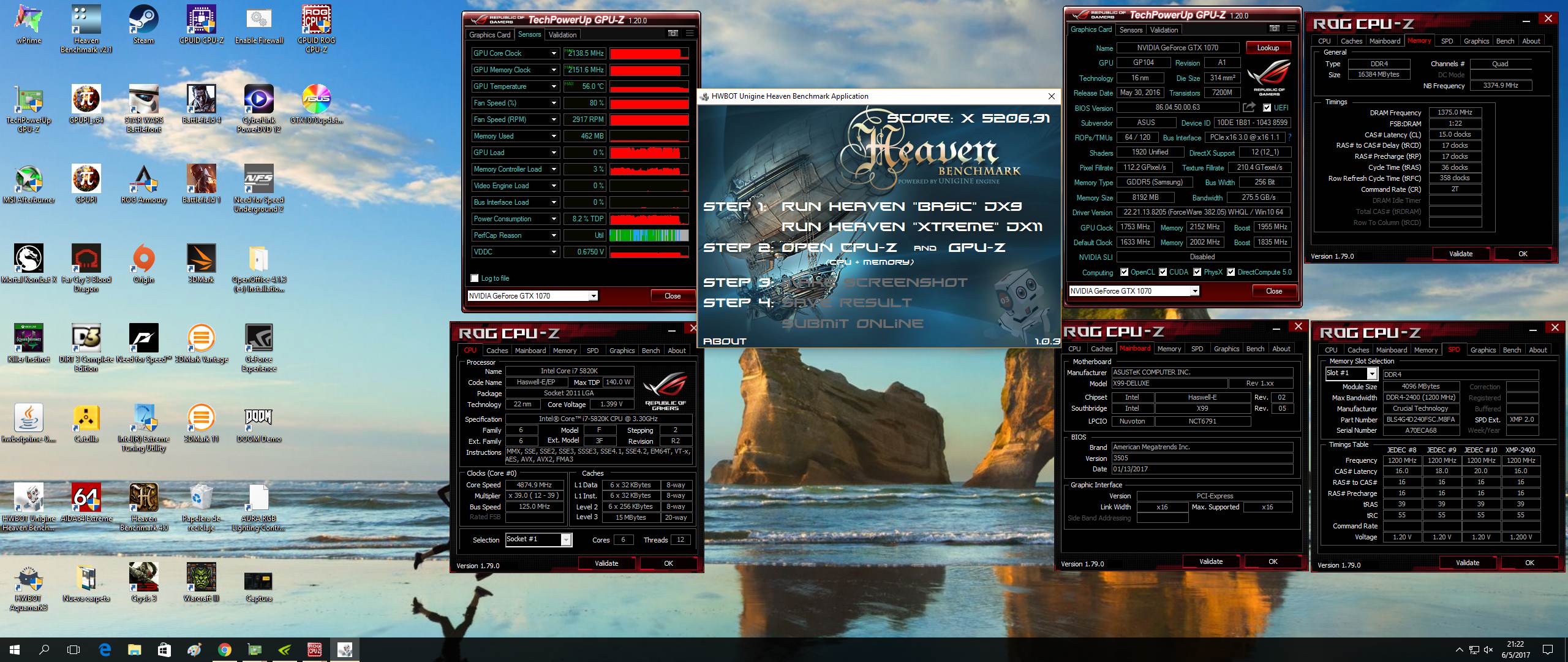The width and height of the screenshot is (1568, 662).
Task: Open Caches tab in CPU-Z CPU window
Action: click(x=497, y=351)
